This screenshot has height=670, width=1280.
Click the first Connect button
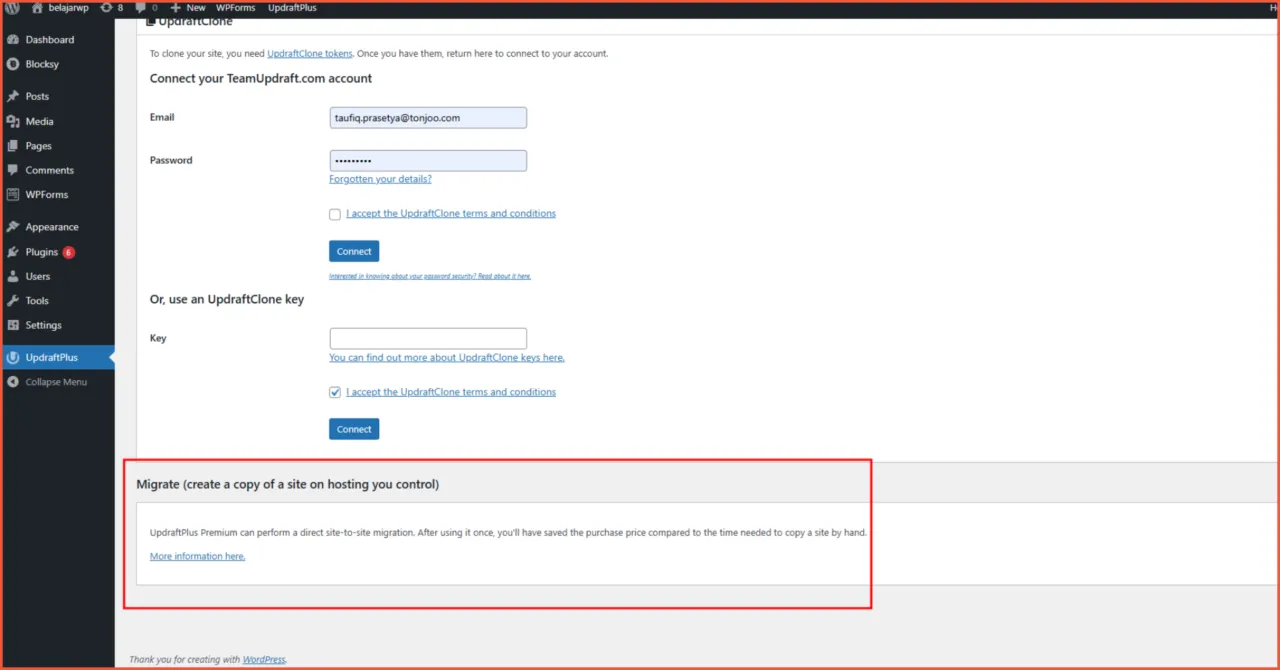click(x=353, y=251)
